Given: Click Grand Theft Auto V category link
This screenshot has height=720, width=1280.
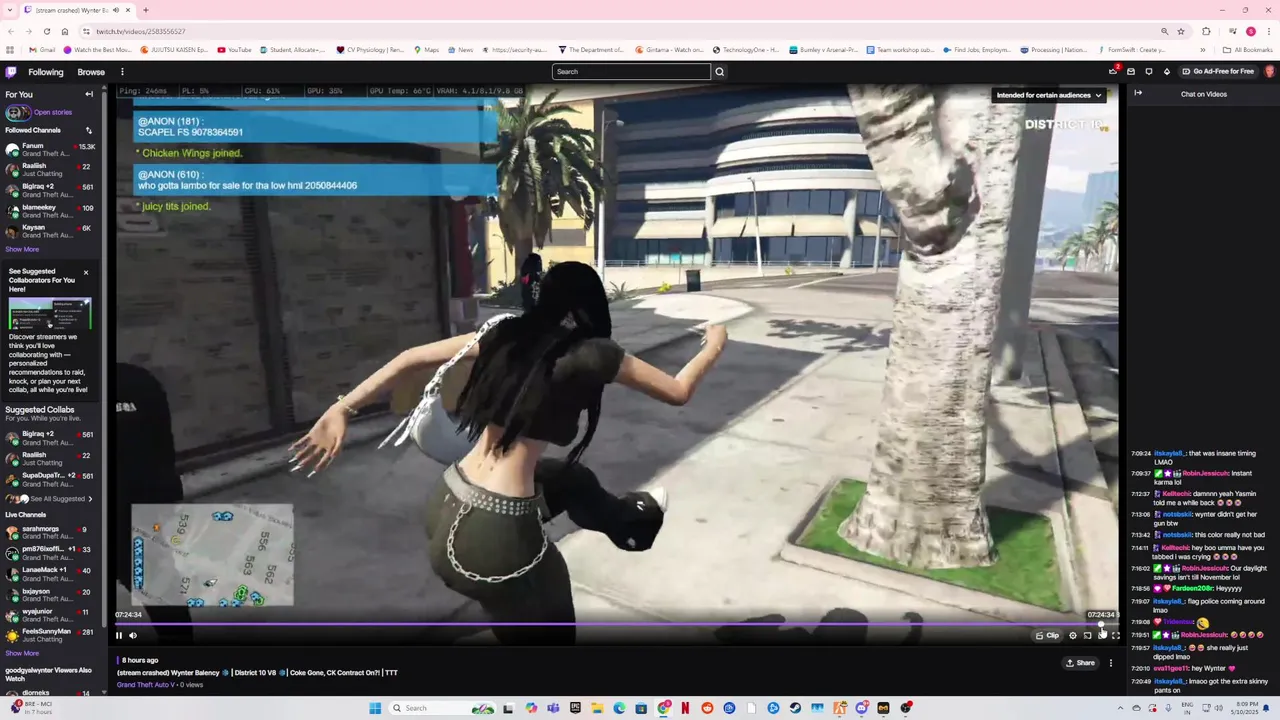Looking at the screenshot, I should pos(145,685).
